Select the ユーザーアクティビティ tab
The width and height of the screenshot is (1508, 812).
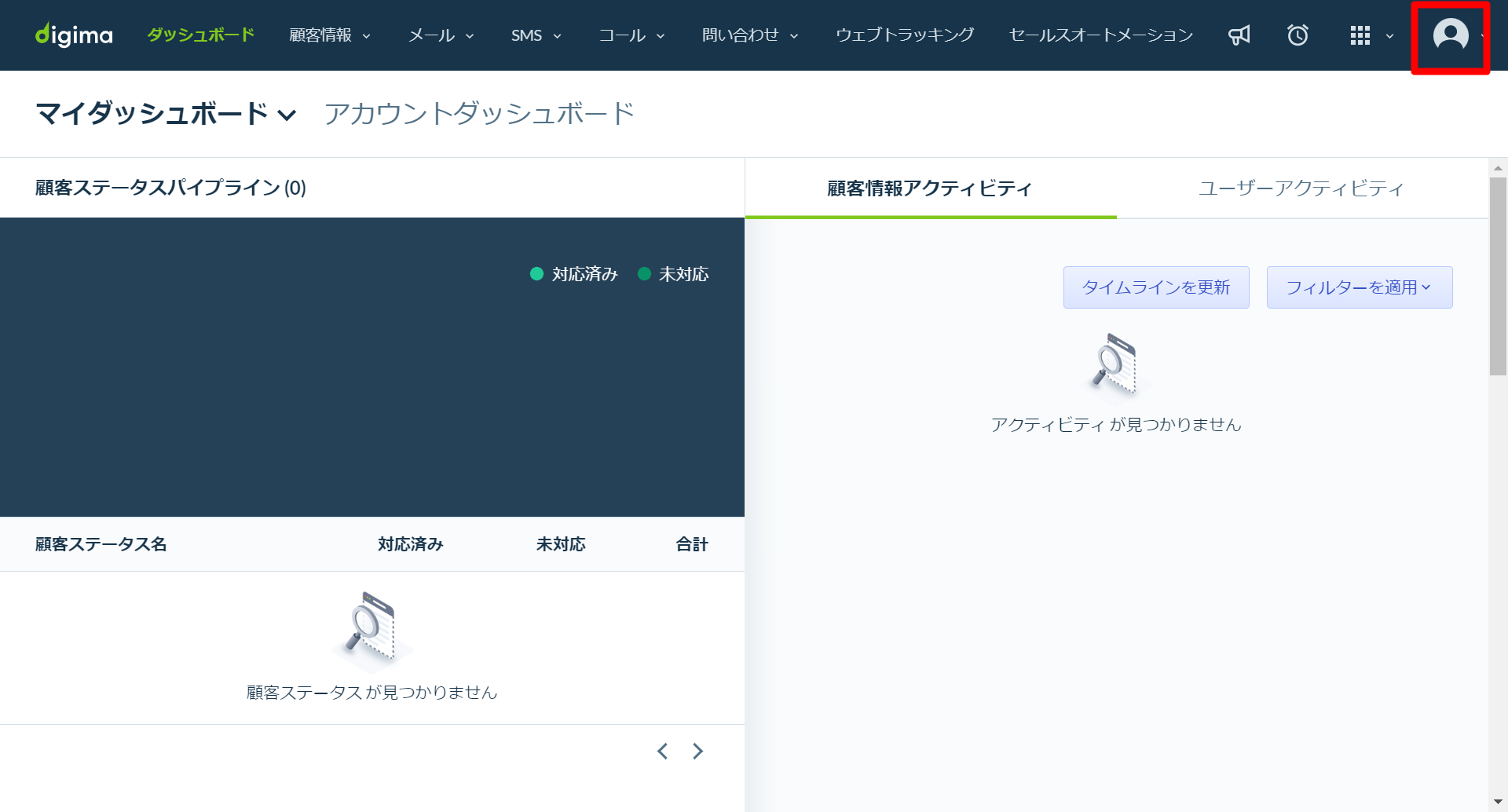coord(1301,188)
